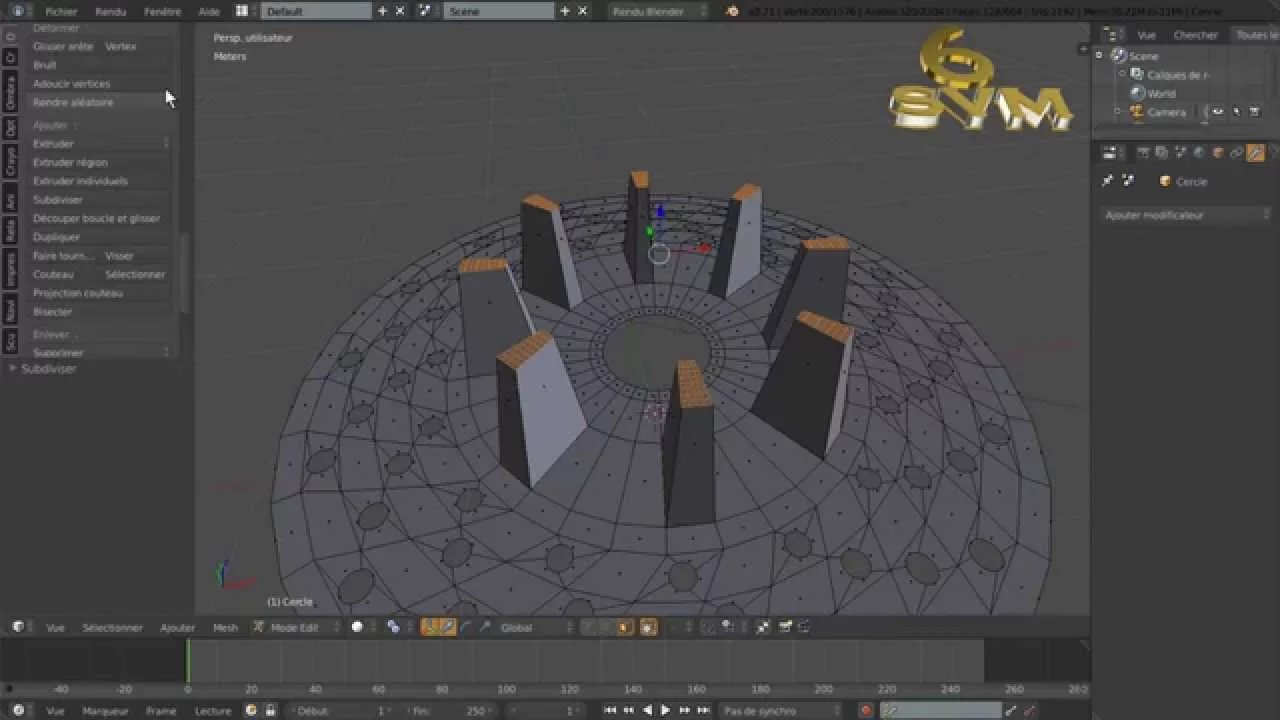Screen dimensions: 1280x720
Task: Toggle Camera renderability icon in outliner
Action: tap(1254, 112)
